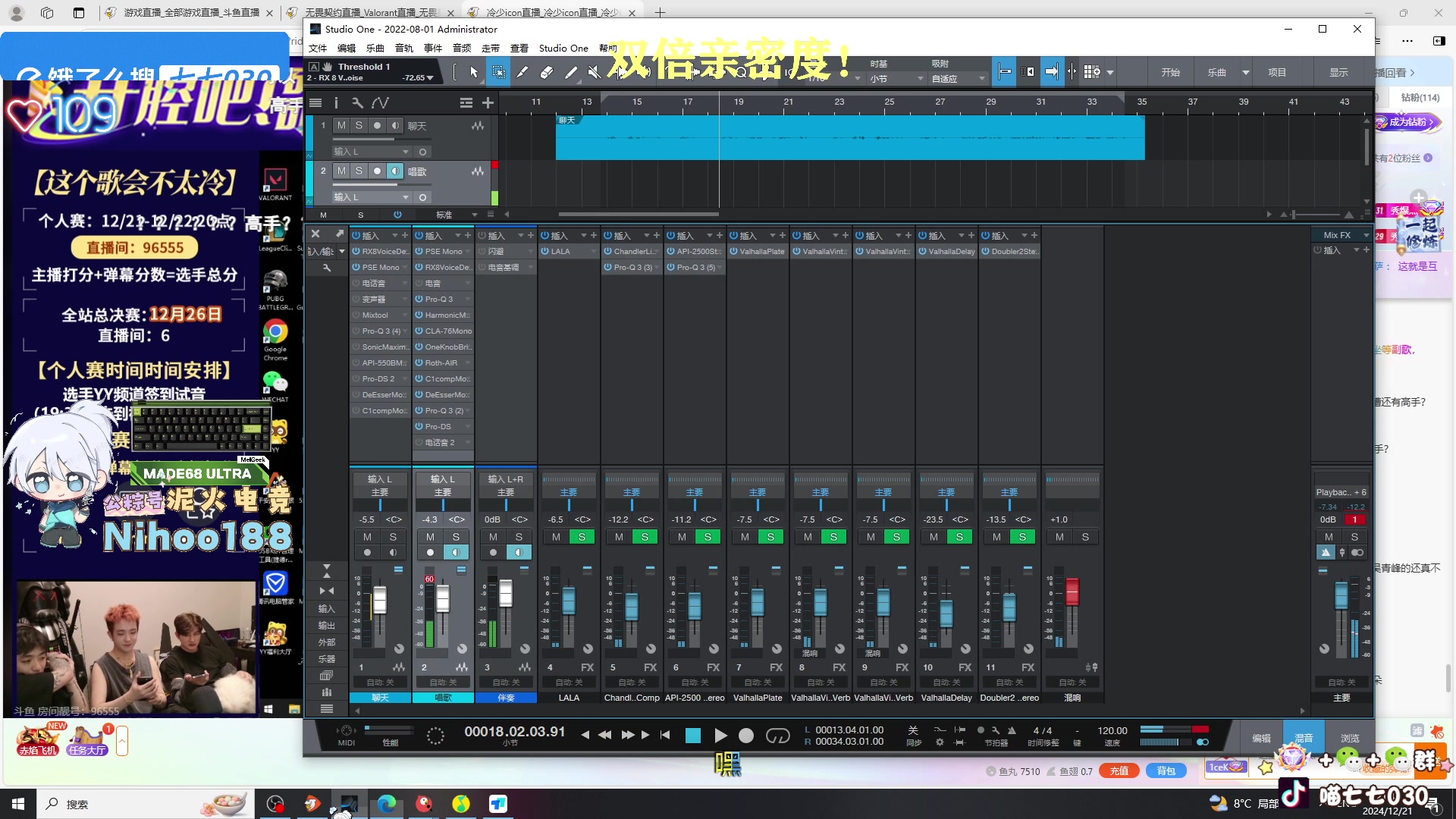
Task: Open the MIDI monitor icon in transport
Action: pyautogui.click(x=347, y=731)
